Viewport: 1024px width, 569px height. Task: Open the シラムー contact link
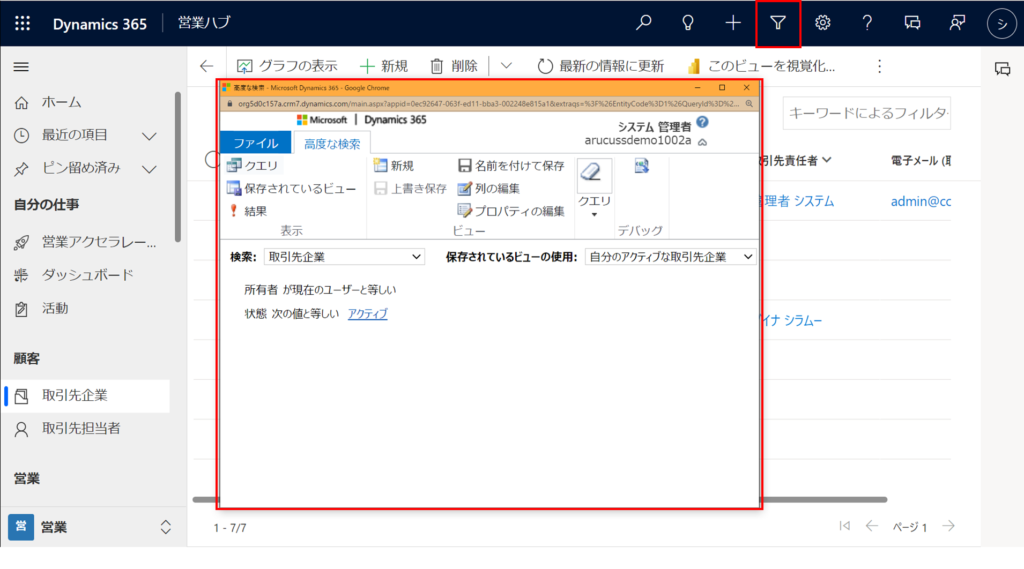click(x=792, y=321)
